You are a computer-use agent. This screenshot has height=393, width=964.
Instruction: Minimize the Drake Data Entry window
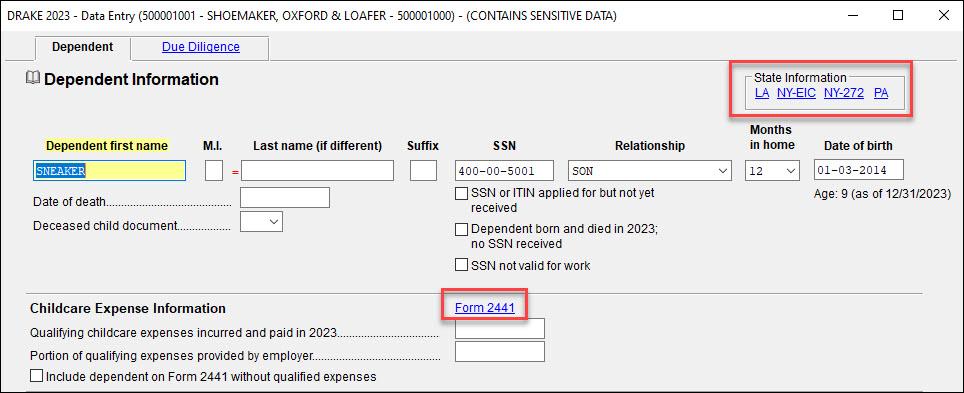tap(852, 16)
